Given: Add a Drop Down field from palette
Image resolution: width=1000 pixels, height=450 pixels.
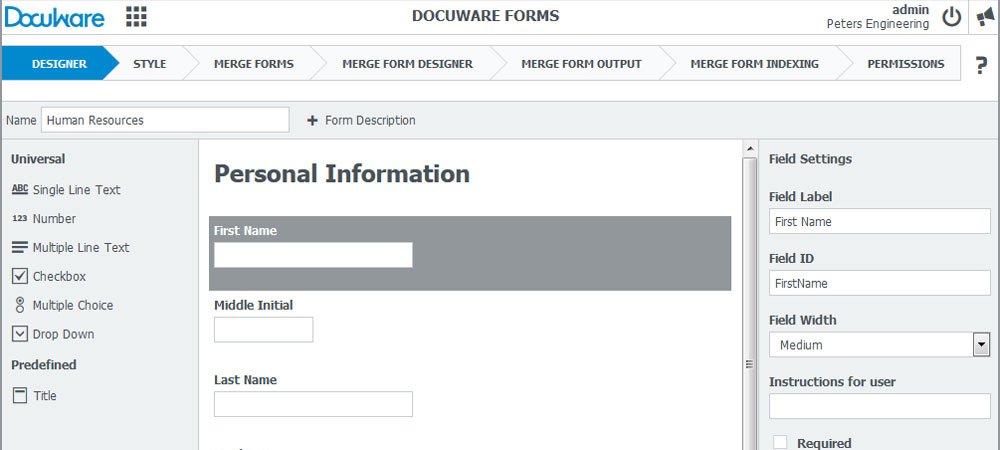Looking at the screenshot, I should click(53, 334).
